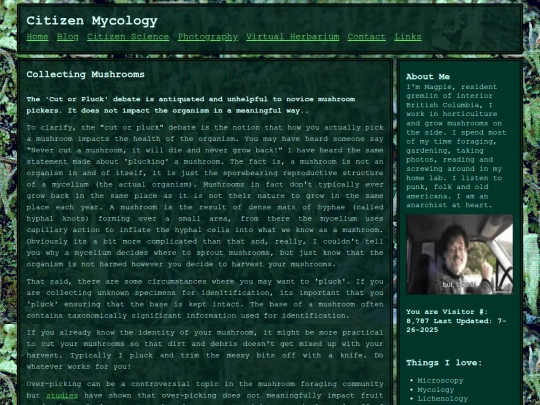Select the 'Mycology' list item
Viewport: 540px width, 405px height.
point(436,390)
